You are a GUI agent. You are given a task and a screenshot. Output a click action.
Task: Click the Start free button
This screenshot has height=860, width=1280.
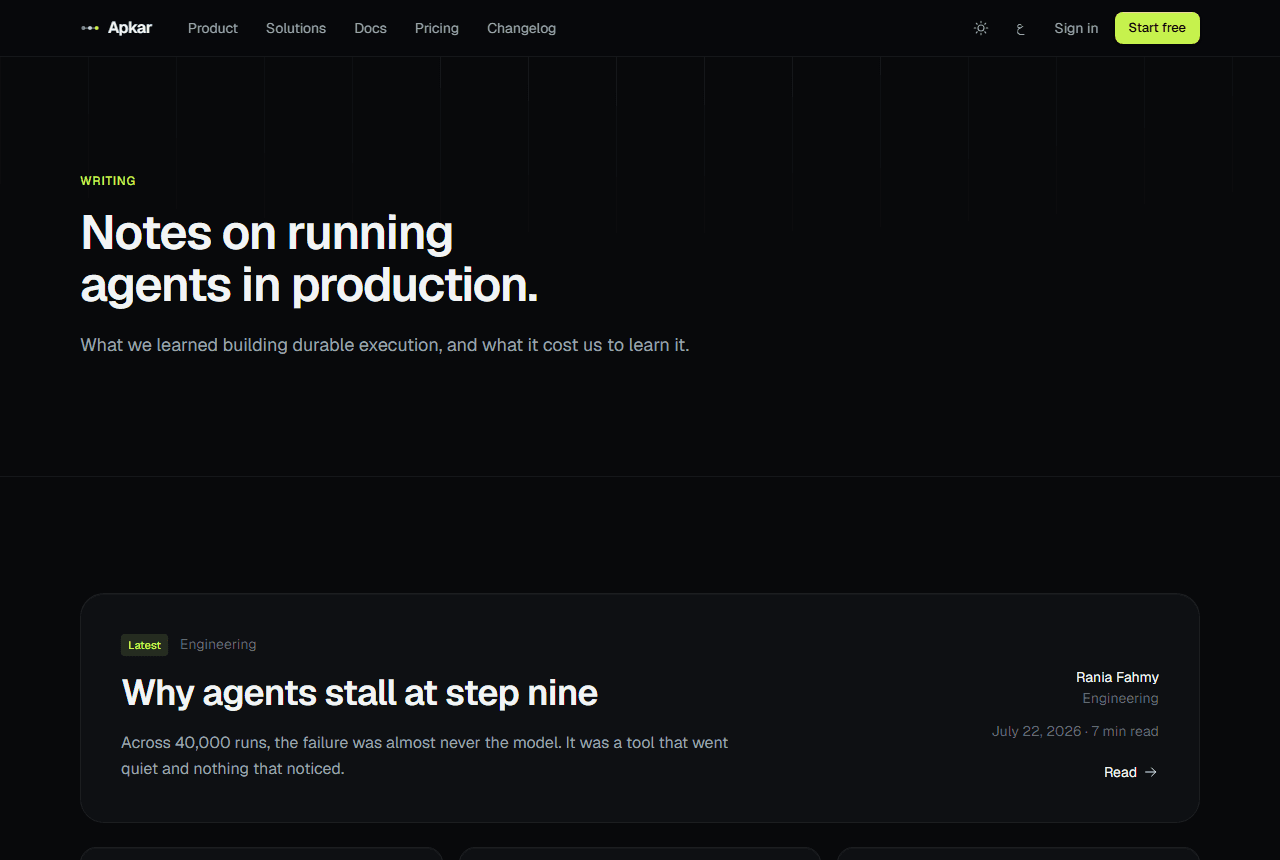coord(1157,28)
